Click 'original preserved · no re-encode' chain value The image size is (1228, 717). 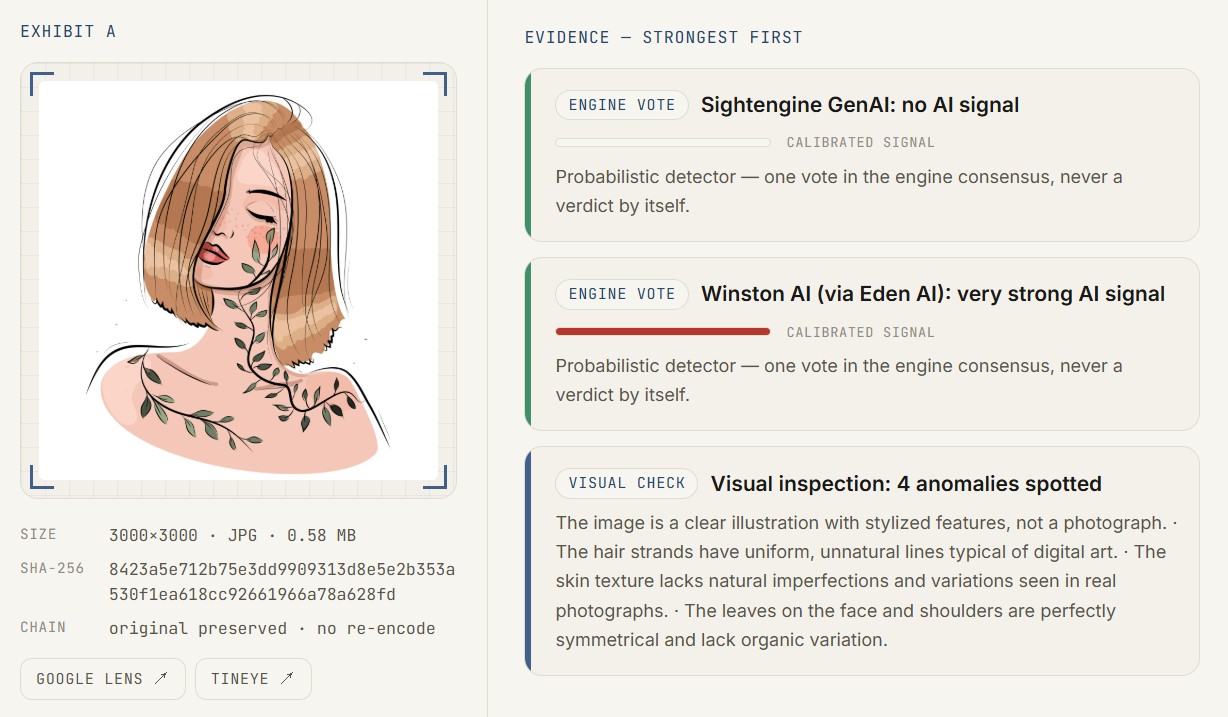[x=272, y=628]
